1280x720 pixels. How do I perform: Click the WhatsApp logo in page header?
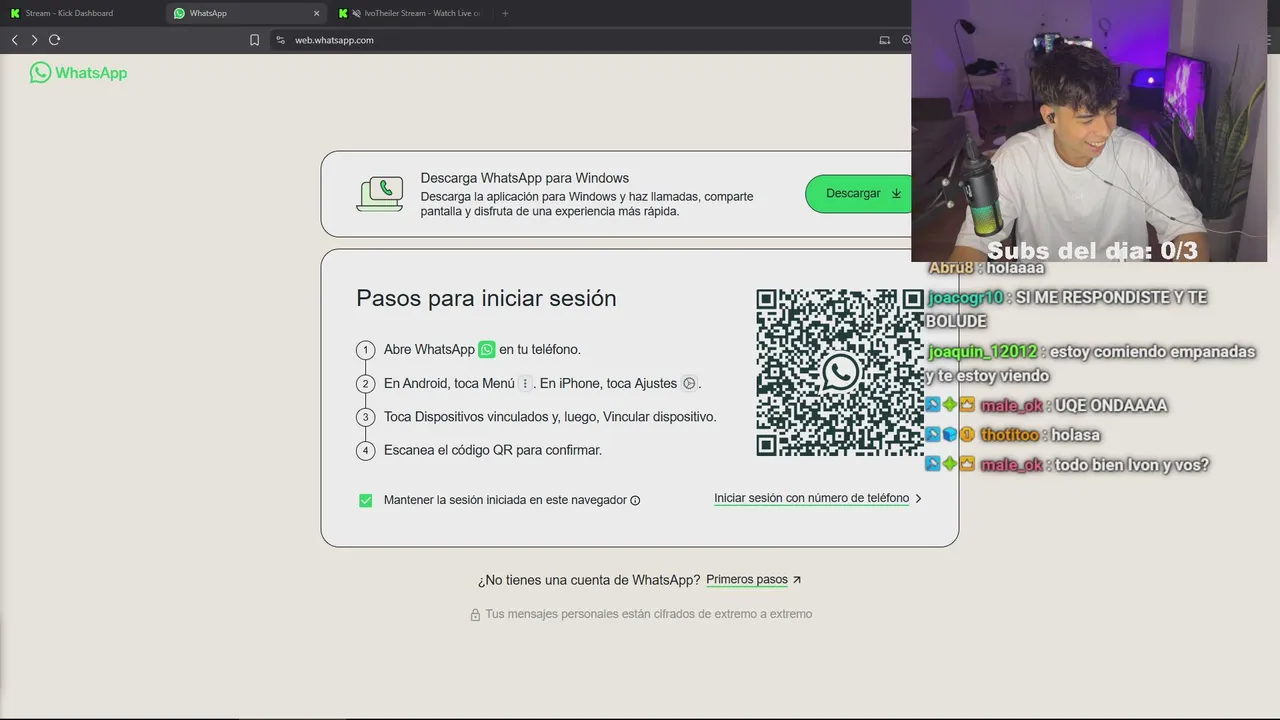78,72
